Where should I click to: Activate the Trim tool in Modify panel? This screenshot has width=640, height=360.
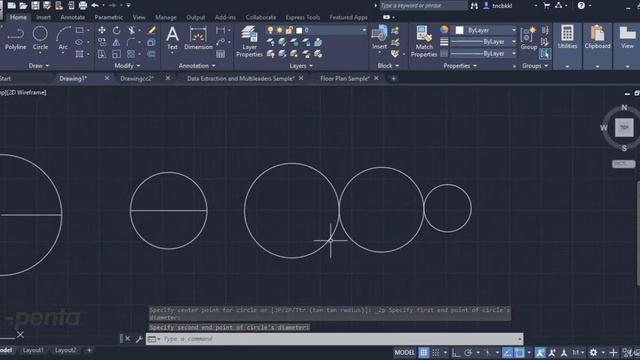(x=131, y=30)
